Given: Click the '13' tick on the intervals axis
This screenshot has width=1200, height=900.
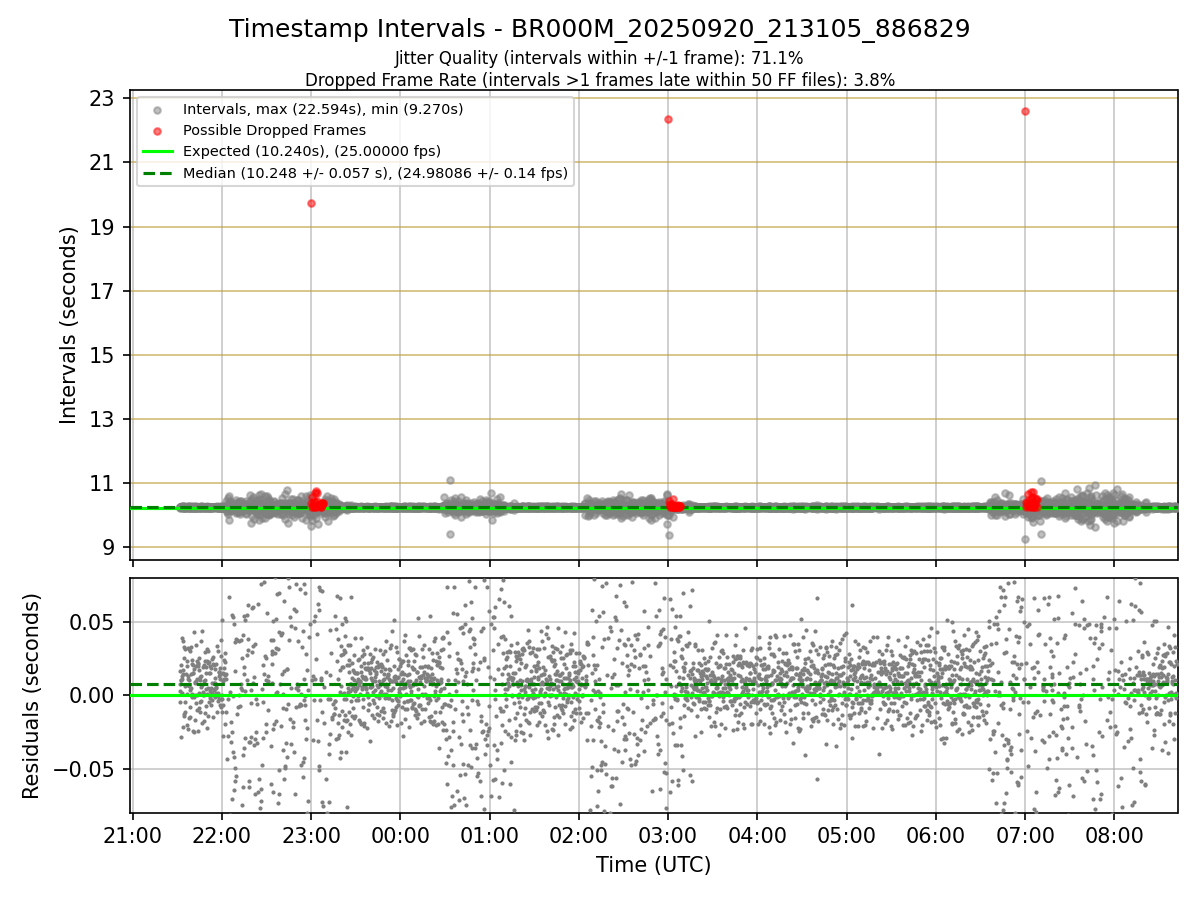Looking at the screenshot, I should [x=103, y=419].
